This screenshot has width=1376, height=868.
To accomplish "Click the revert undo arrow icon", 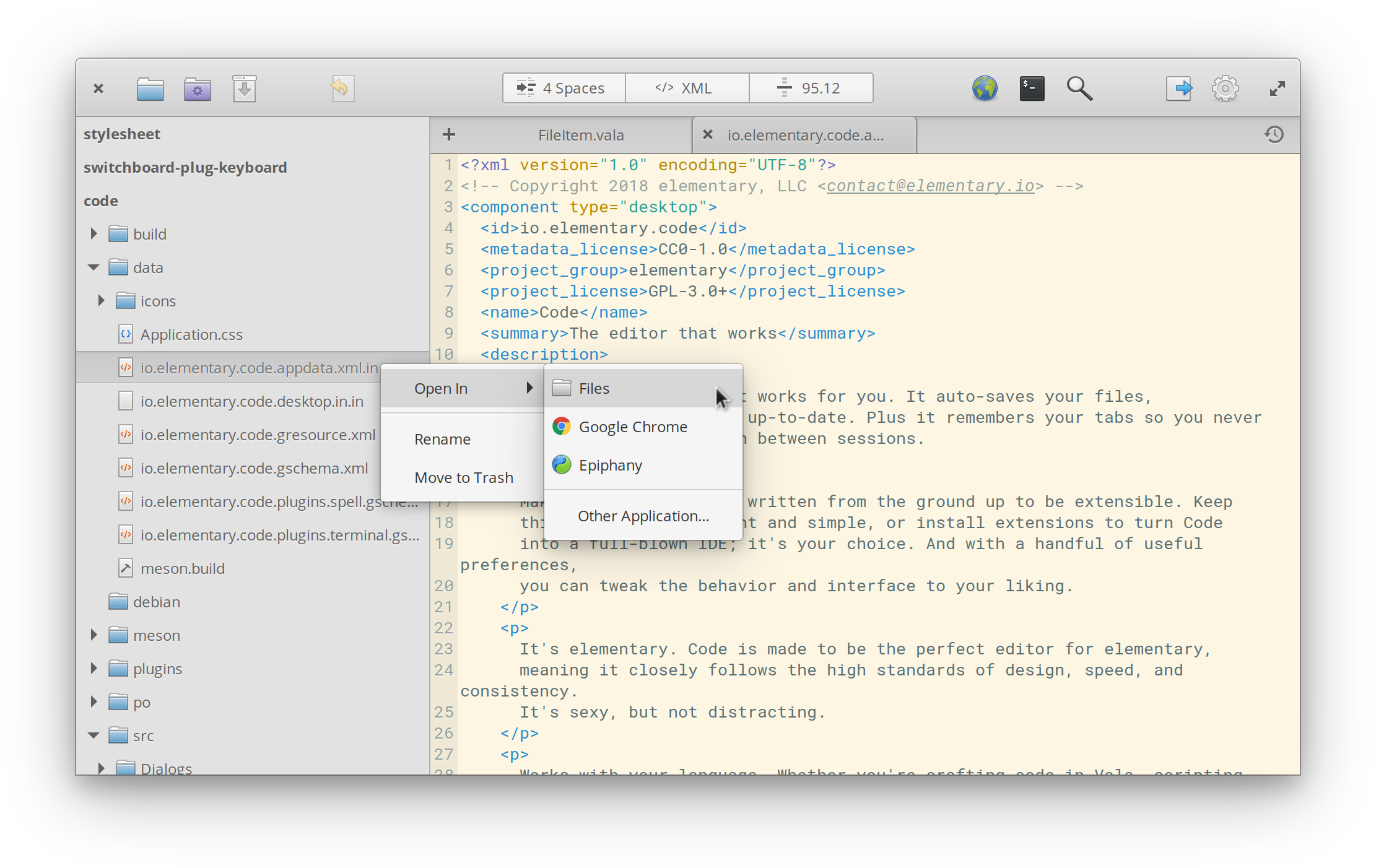I will (x=341, y=89).
